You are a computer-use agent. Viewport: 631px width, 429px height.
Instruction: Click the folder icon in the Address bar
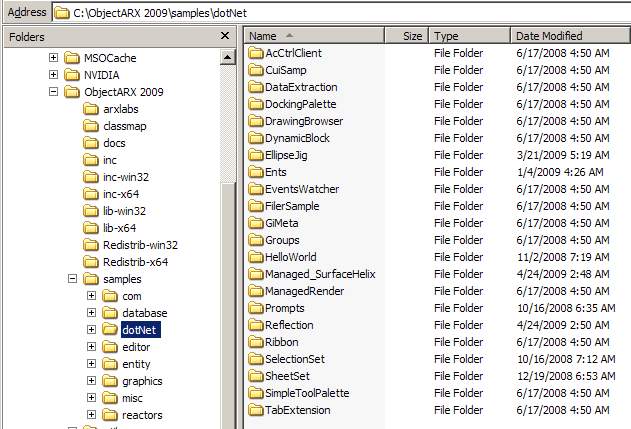click(62, 13)
